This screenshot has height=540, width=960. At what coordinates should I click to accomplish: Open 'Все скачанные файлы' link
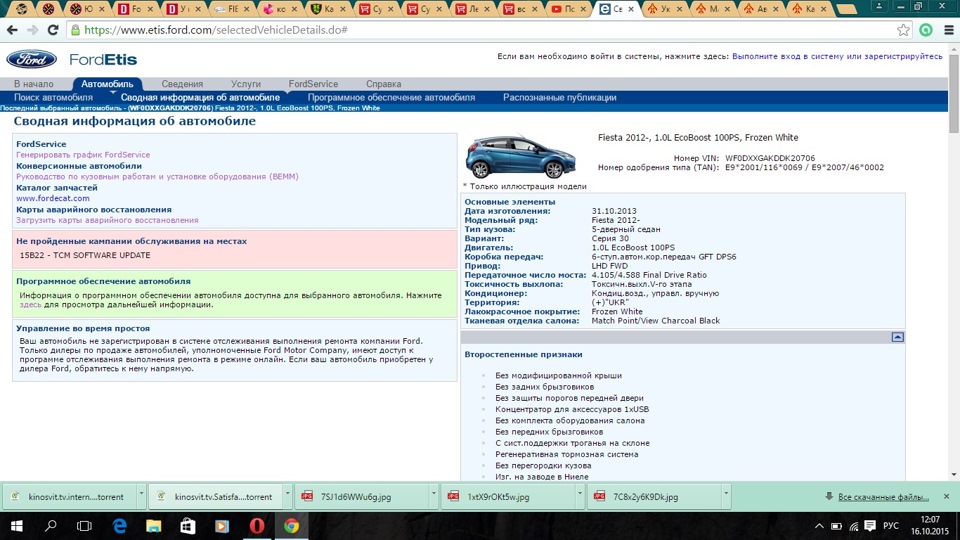[883, 497]
